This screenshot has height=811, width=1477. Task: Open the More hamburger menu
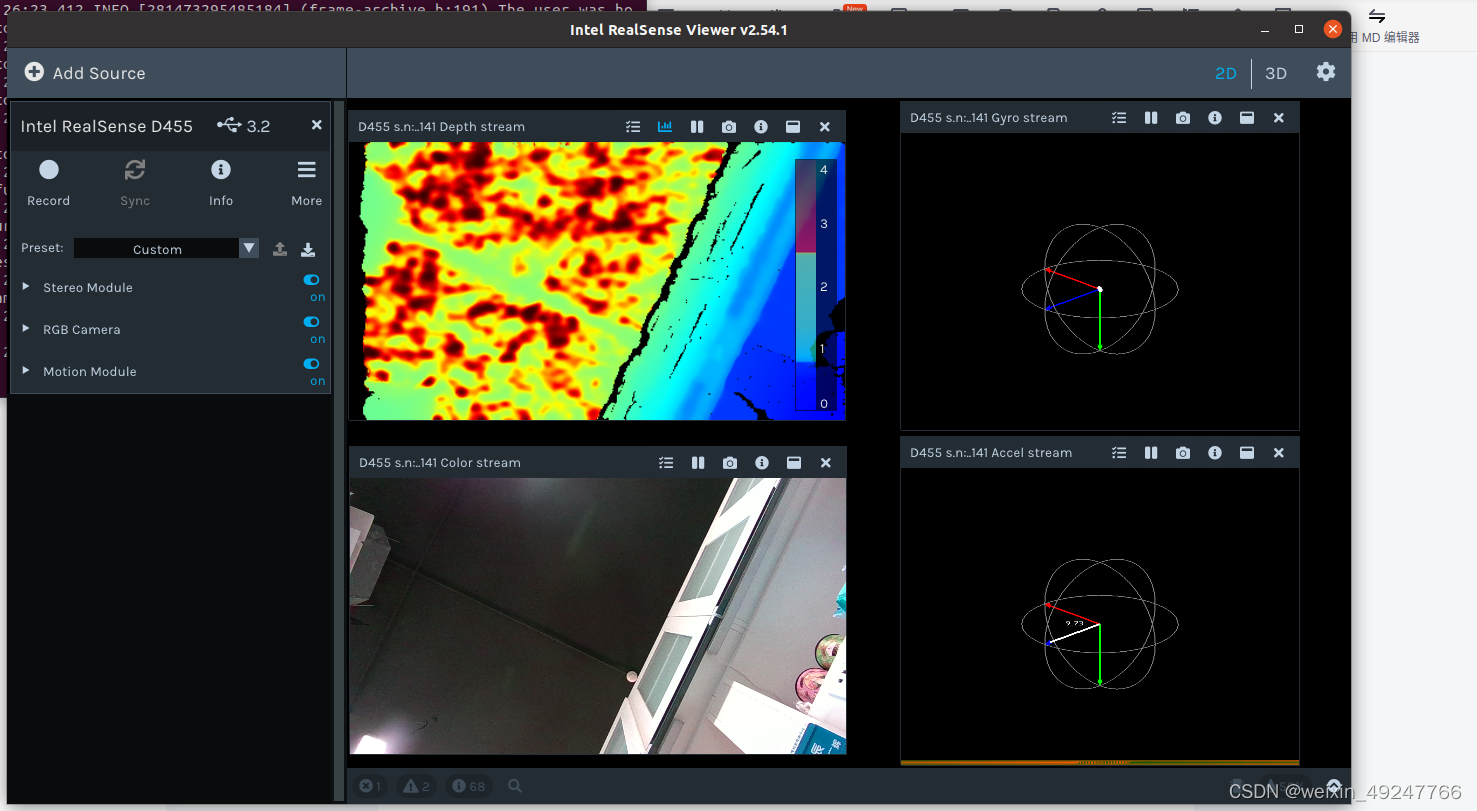point(307,182)
